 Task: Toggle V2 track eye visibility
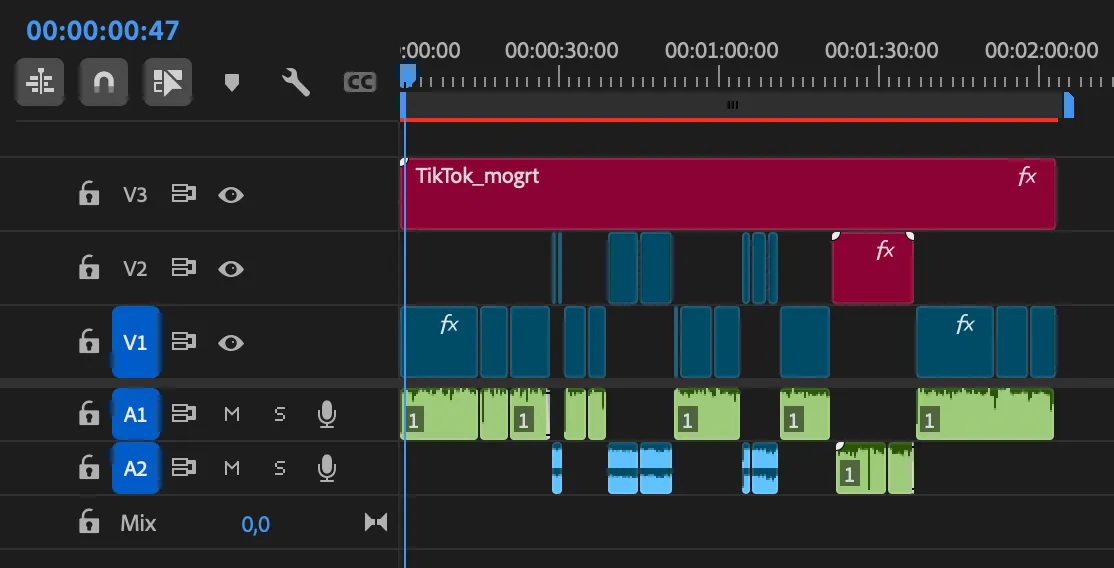pyautogui.click(x=231, y=268)
